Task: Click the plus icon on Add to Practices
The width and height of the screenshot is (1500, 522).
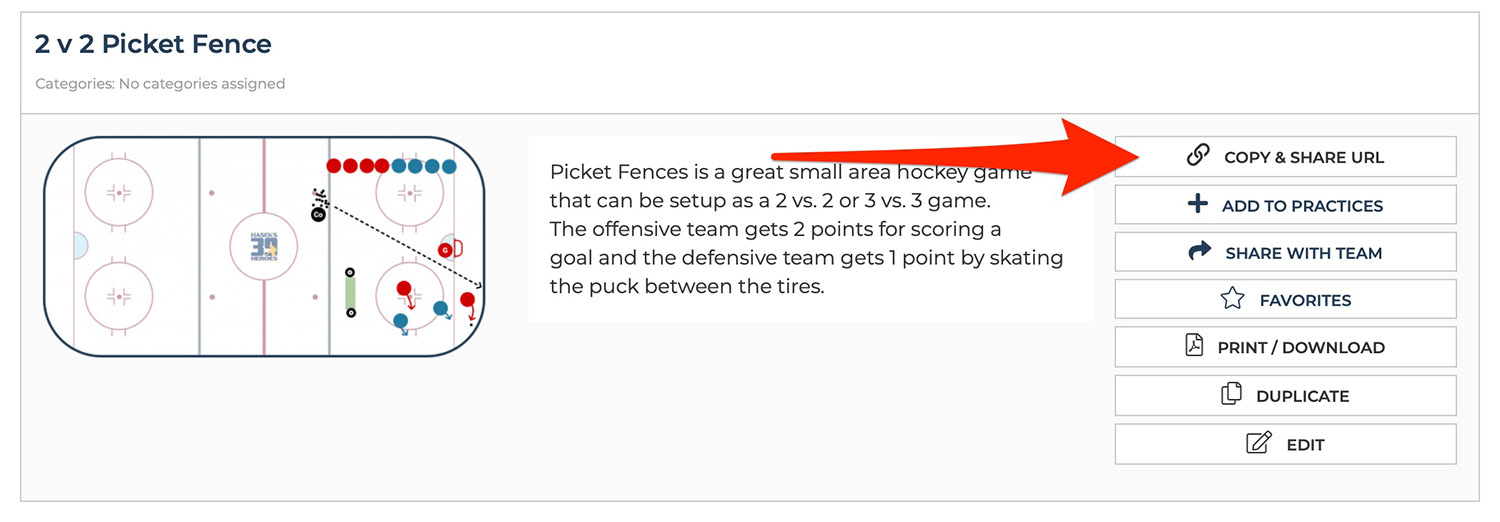Action: click(1197, 204)
